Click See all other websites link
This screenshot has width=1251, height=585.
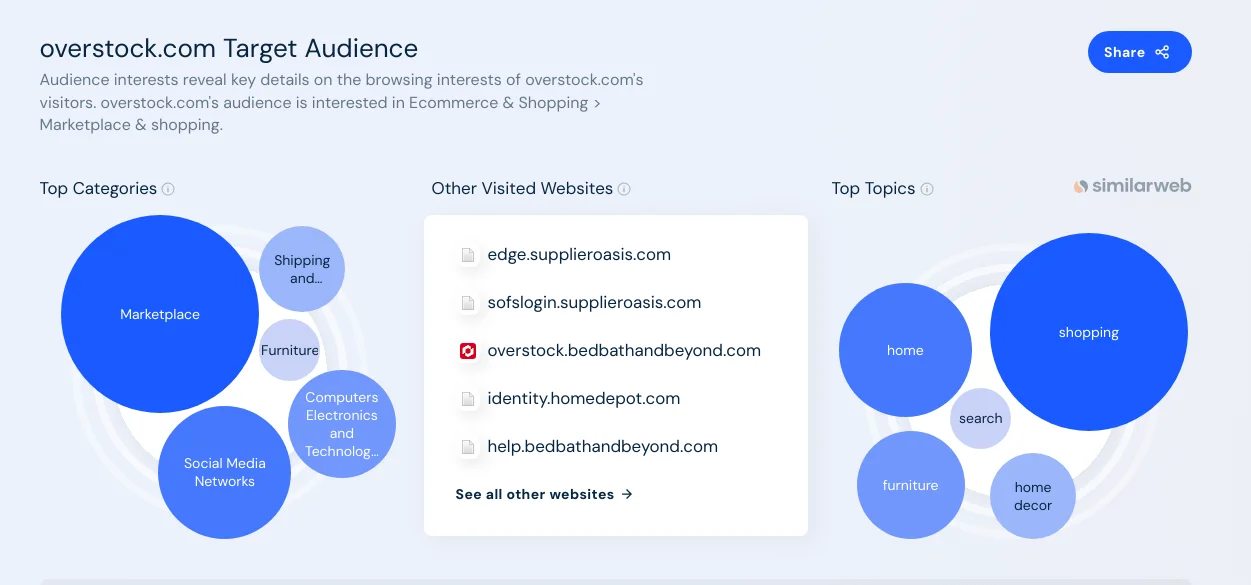[x=544, y=494]
